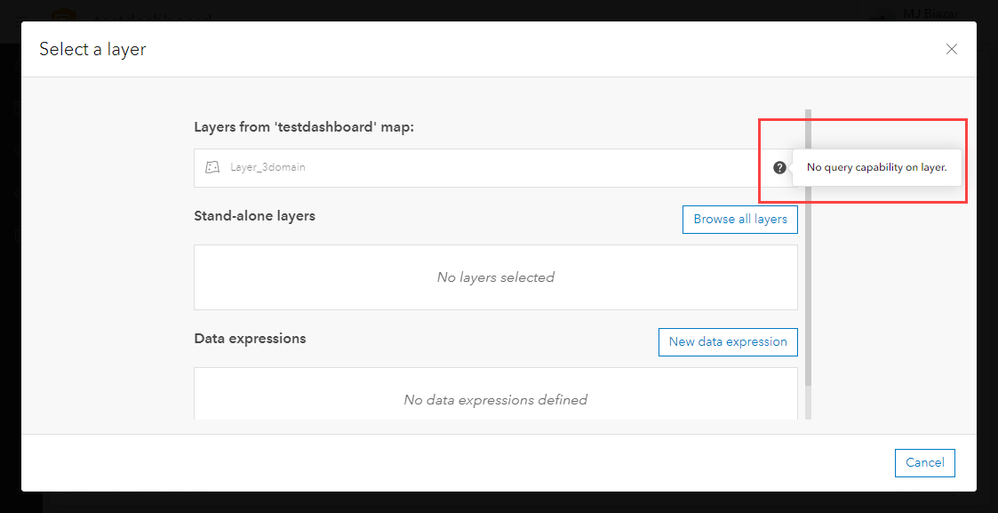Image resolution: width=998 pixels, height=513 pixels.
Task: Click the 'No query capability on layer' tooltip
Action: click(x=876, y=168)
